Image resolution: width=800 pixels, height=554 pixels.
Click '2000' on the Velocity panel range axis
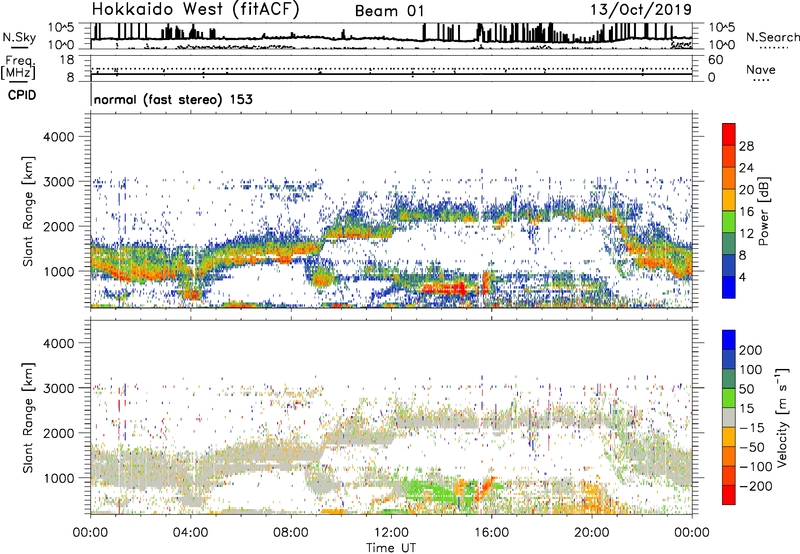tap(59, 433)
